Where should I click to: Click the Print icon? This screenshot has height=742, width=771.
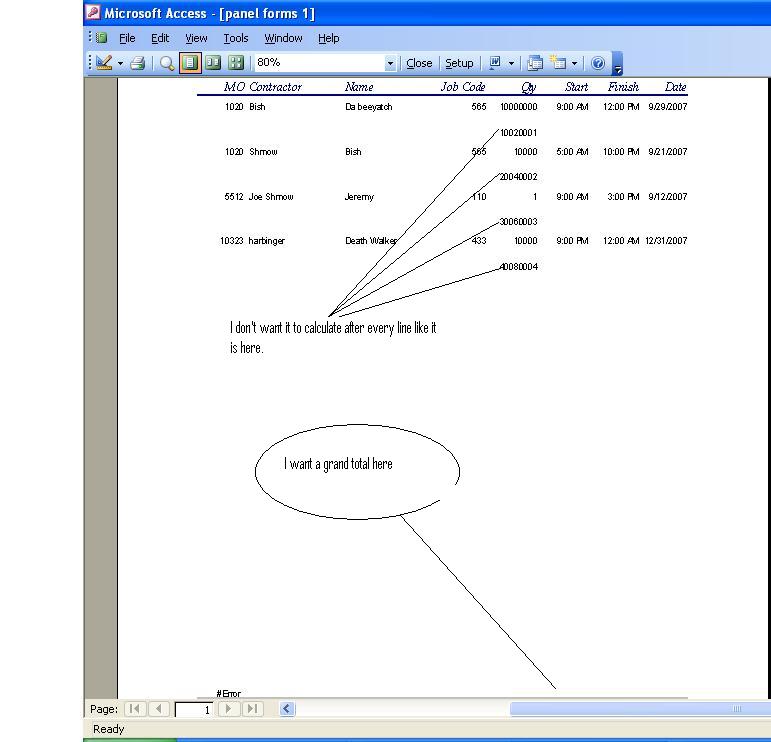(x=138, y=62)
